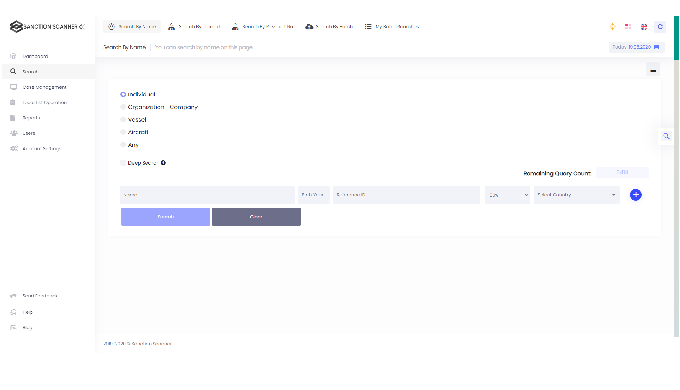
Task: Click the page vertical scrollbar
Action: tap(676, 176)
